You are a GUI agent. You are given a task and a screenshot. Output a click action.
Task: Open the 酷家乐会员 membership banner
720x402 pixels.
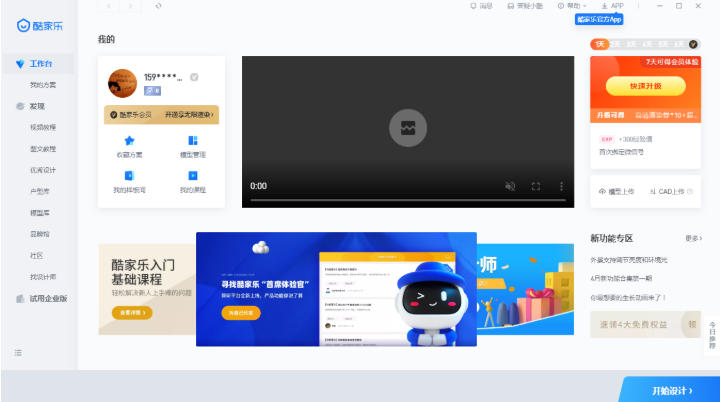pos(161,115)
